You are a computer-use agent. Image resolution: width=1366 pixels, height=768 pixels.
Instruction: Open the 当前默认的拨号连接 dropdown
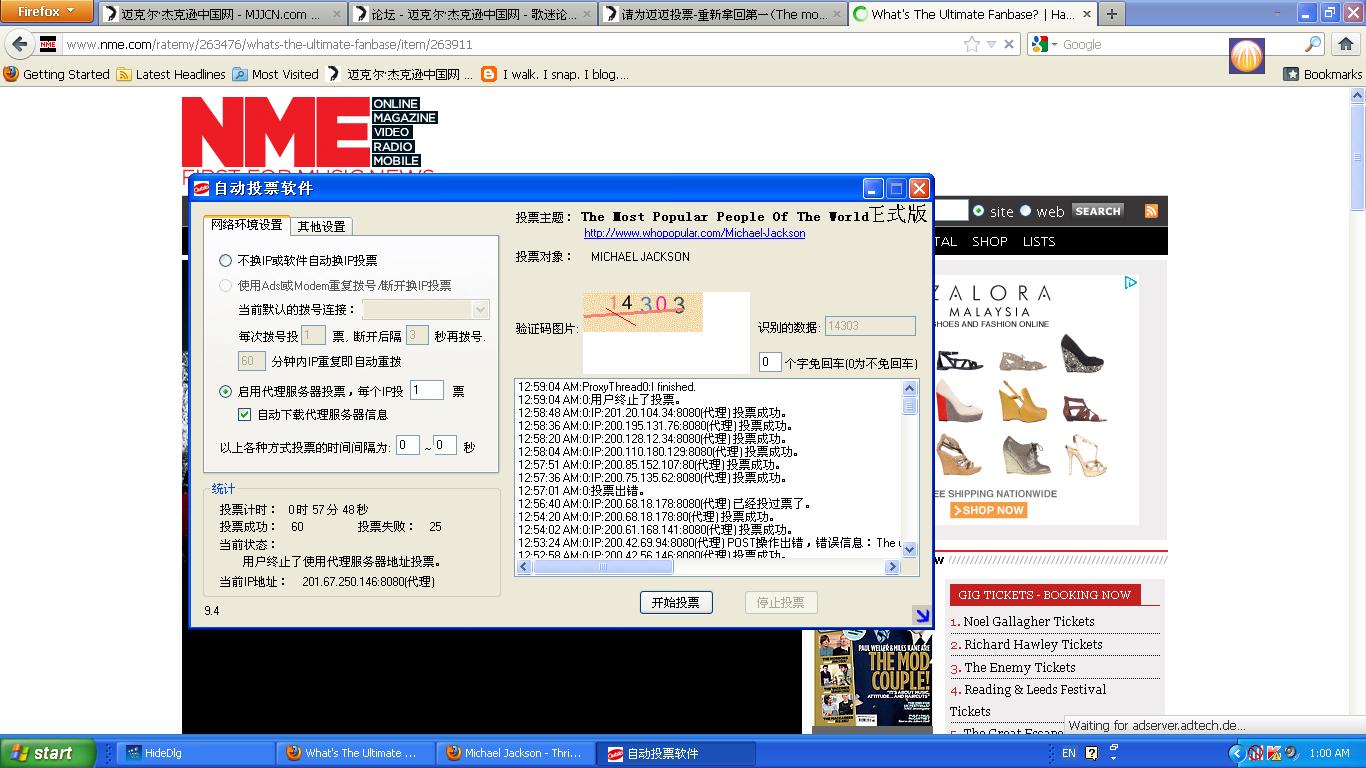tap(426, 310)
